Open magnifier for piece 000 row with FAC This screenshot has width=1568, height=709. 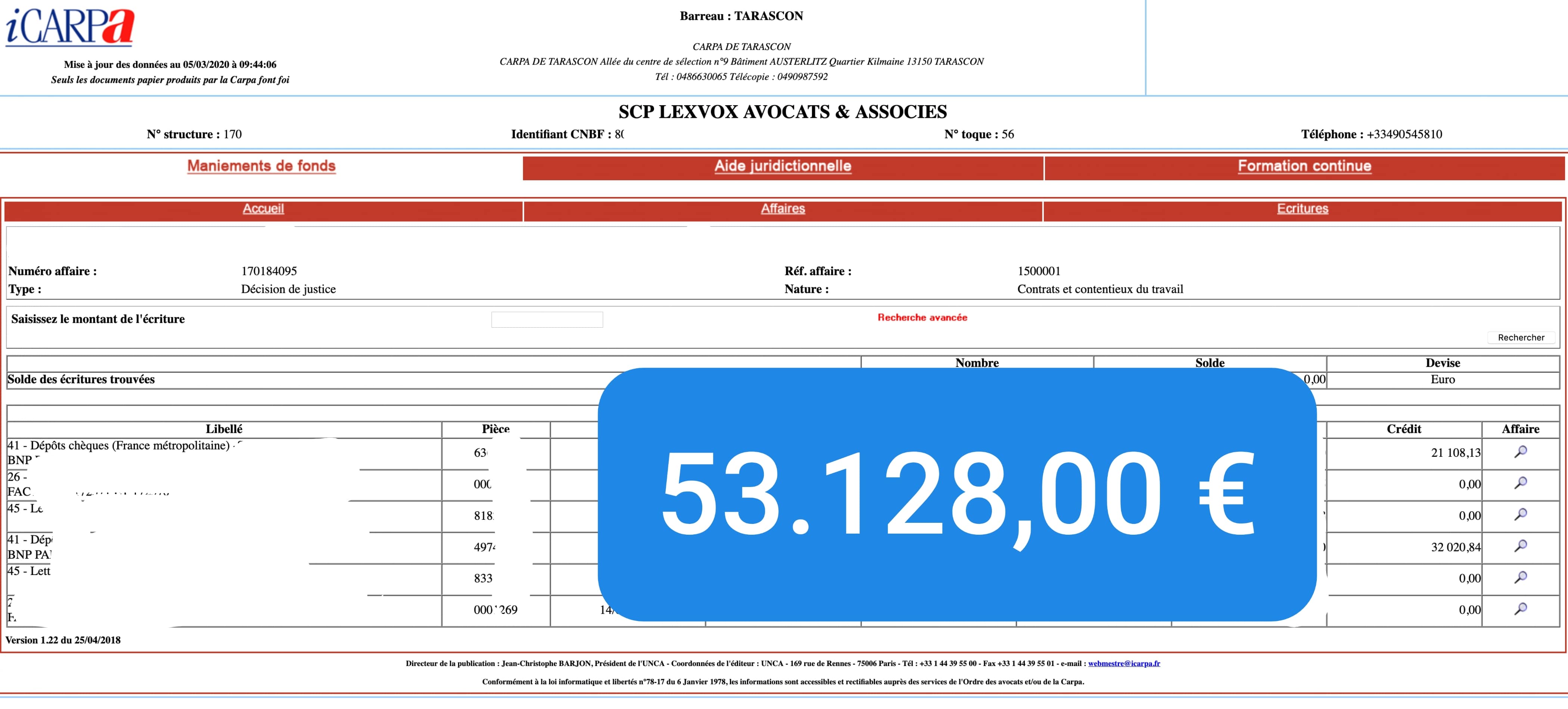(1521, 483)
